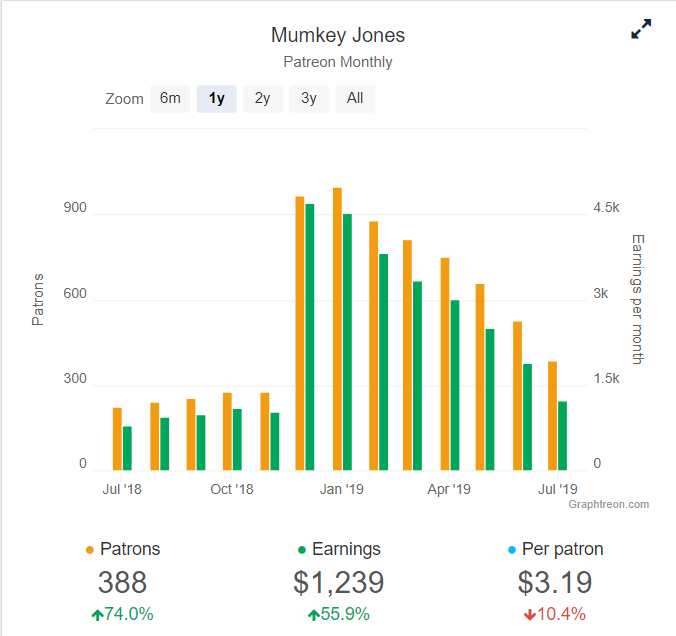676x636 pixels.
Task: Click the Patrons y-axis title
Action: [38, 299]
